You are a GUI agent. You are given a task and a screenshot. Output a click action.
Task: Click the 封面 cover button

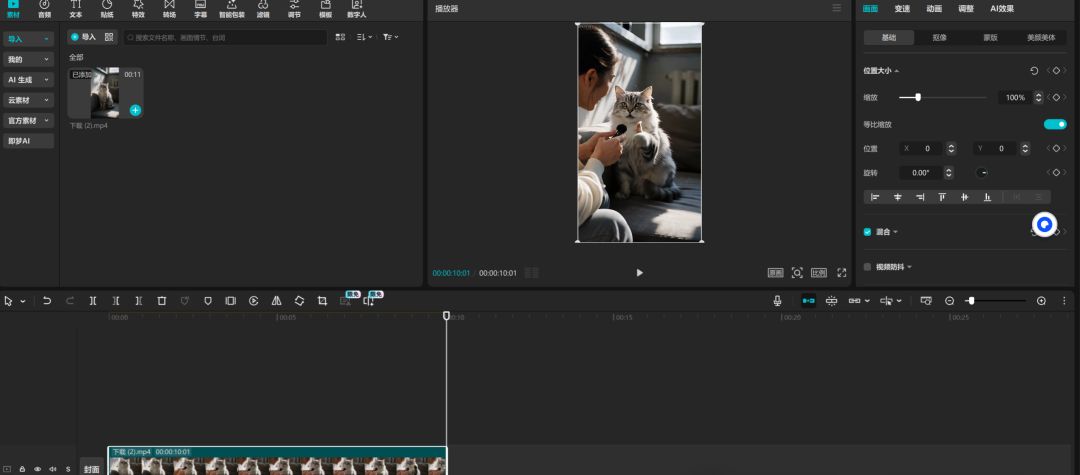pyautogui.click(x=92, y=469)
